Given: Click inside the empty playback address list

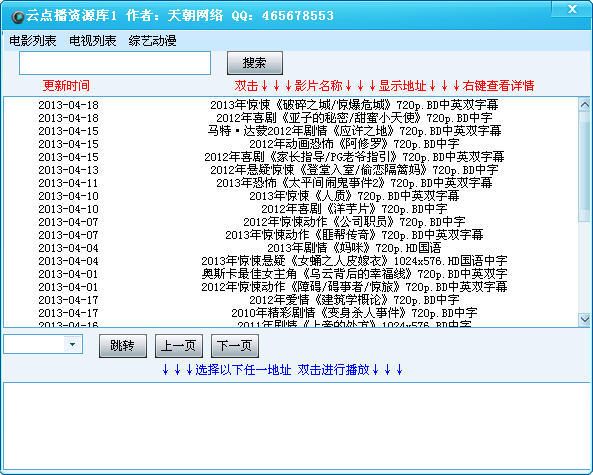Looking at the screenshot, I should (x=296, y=426).
